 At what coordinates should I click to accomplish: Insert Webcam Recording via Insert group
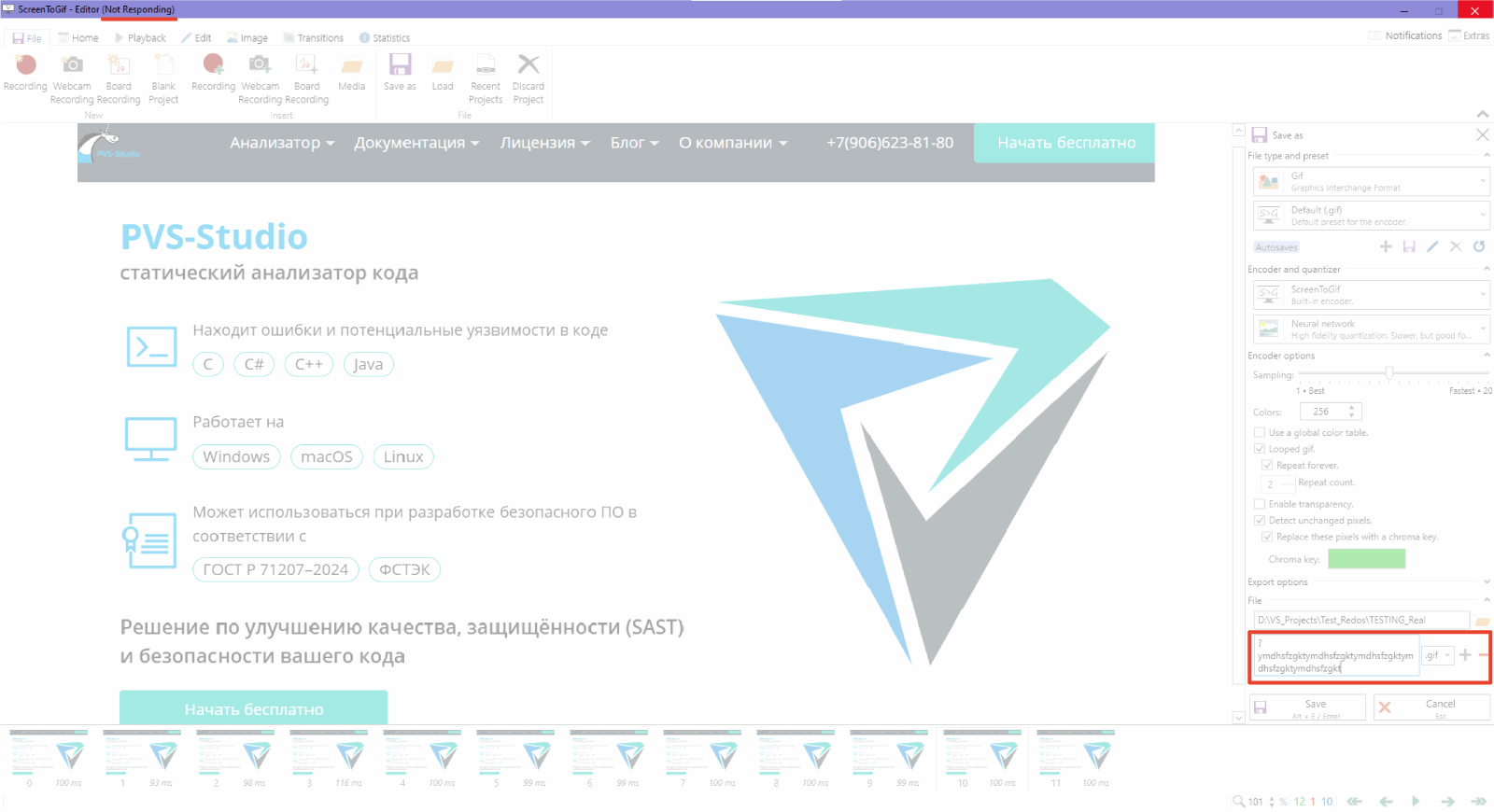pos(261,78)
